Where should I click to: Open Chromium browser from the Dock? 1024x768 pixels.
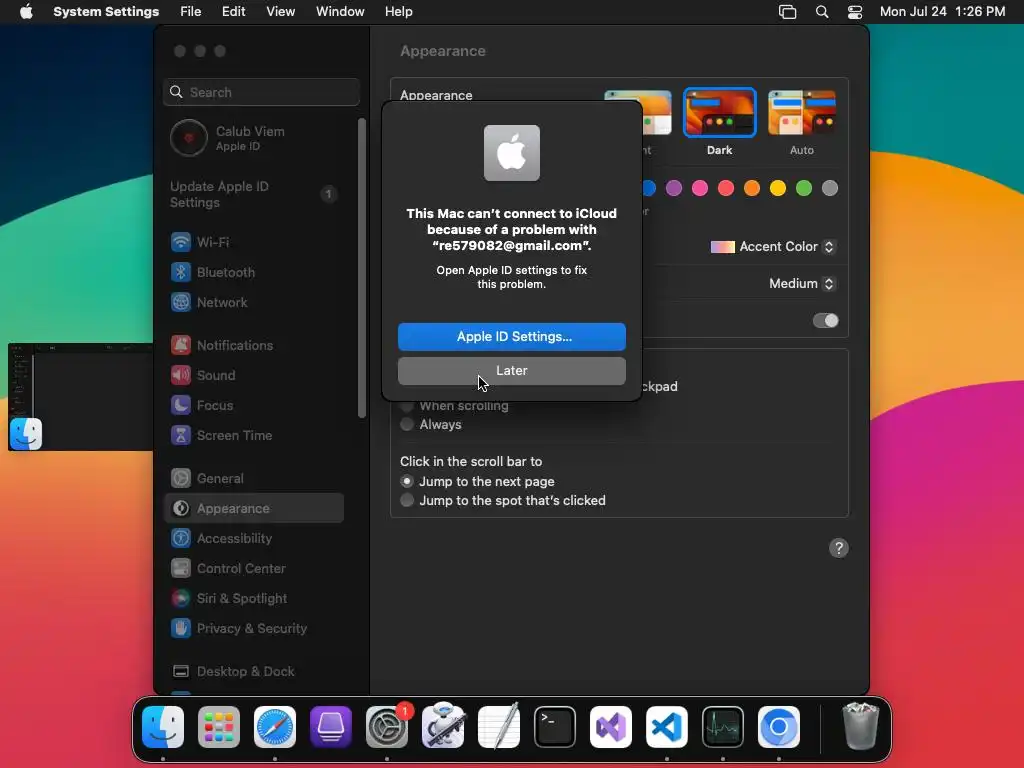pos(778,727)
